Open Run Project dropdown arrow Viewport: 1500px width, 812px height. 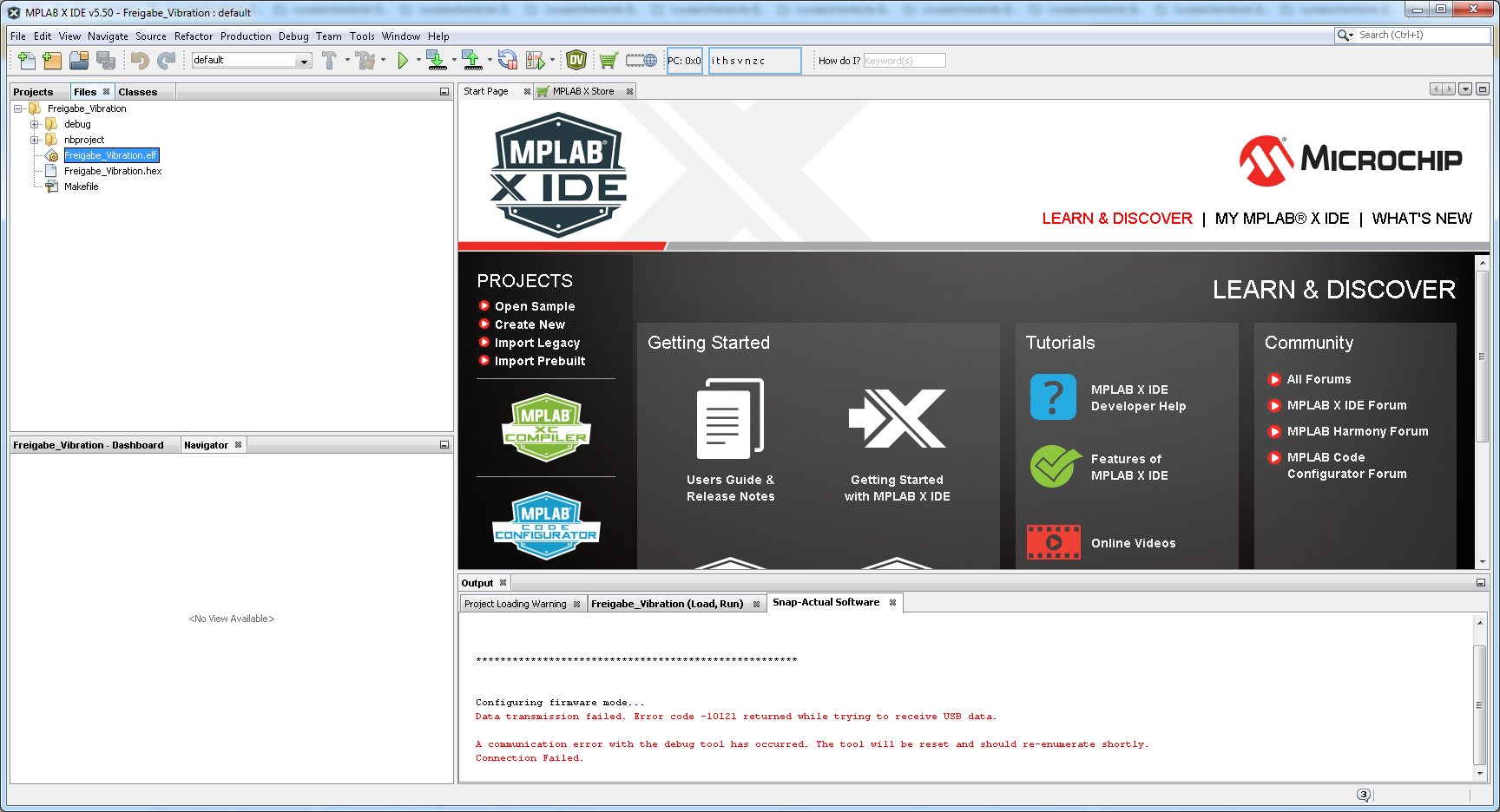pos(418,60)
